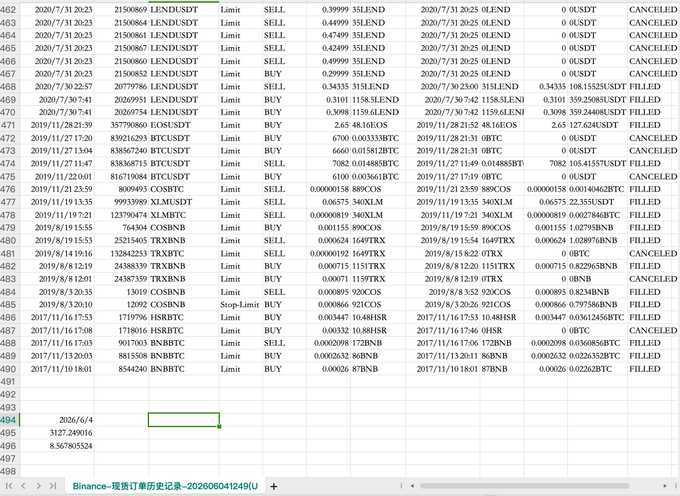Click the 1649TRX amount in row 481
Image resolution: width=680 pixels, height=496 pixels.
pyautogui.click(x=378, y=254)
